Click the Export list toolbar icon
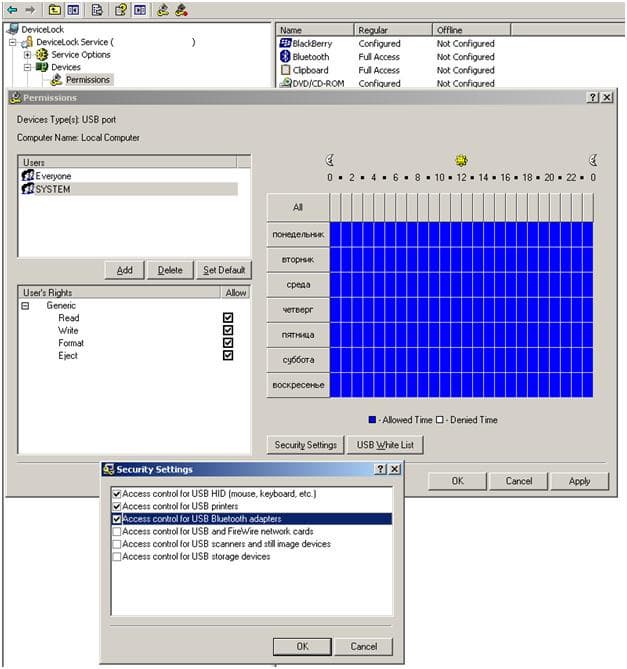The image size is (627, 669). (x=97, y=9)
